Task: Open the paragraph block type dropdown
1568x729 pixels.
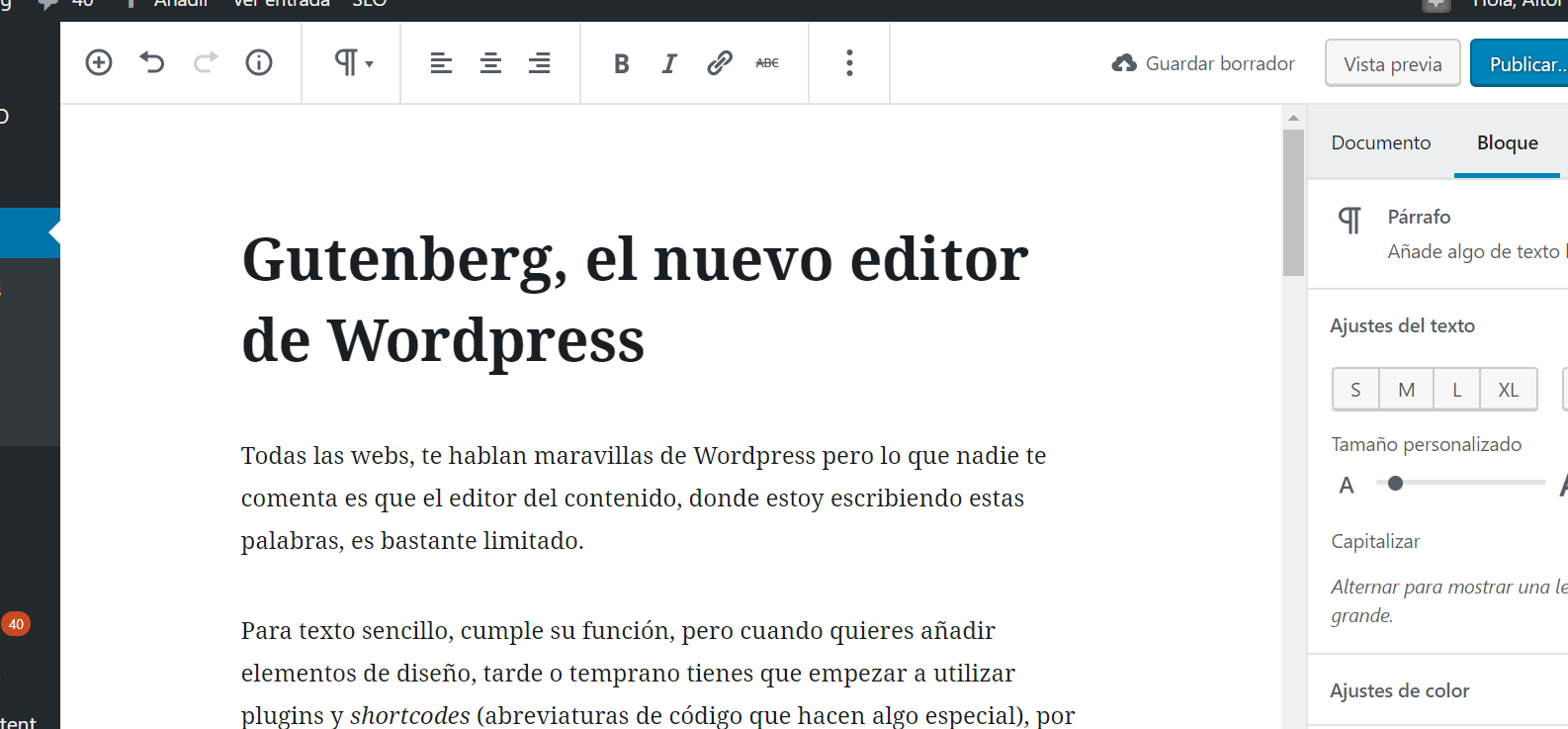Action: [353, 63]
